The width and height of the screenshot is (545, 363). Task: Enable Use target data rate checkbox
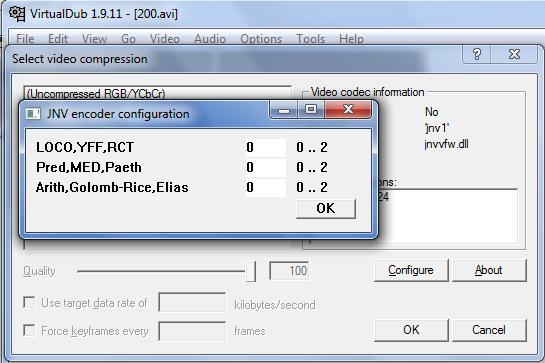point(29,302)
